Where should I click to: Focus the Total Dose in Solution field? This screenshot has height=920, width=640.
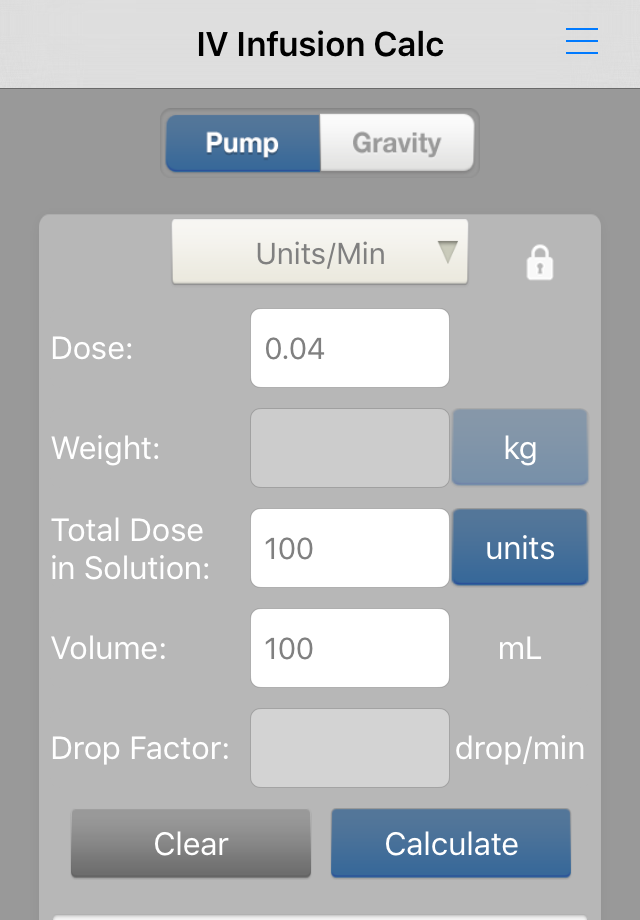tap(350, 548)
